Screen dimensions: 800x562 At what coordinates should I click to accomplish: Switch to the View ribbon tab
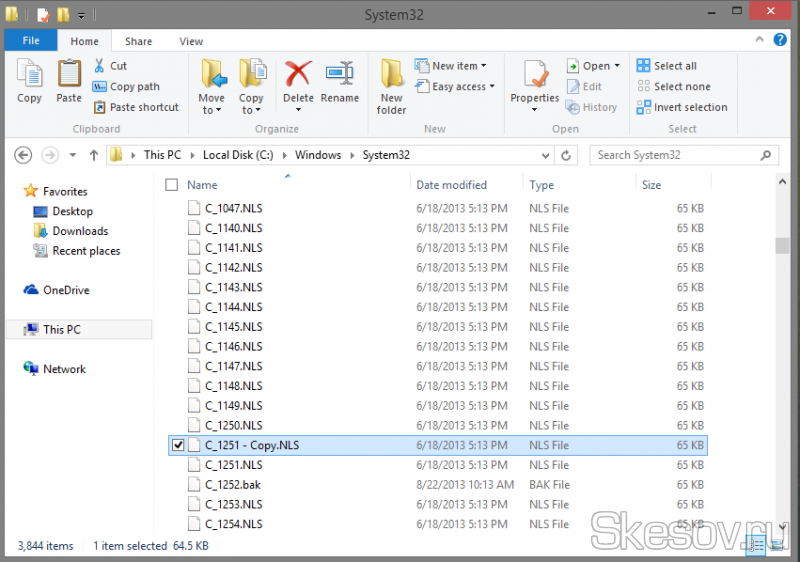(x=190, y=41)
